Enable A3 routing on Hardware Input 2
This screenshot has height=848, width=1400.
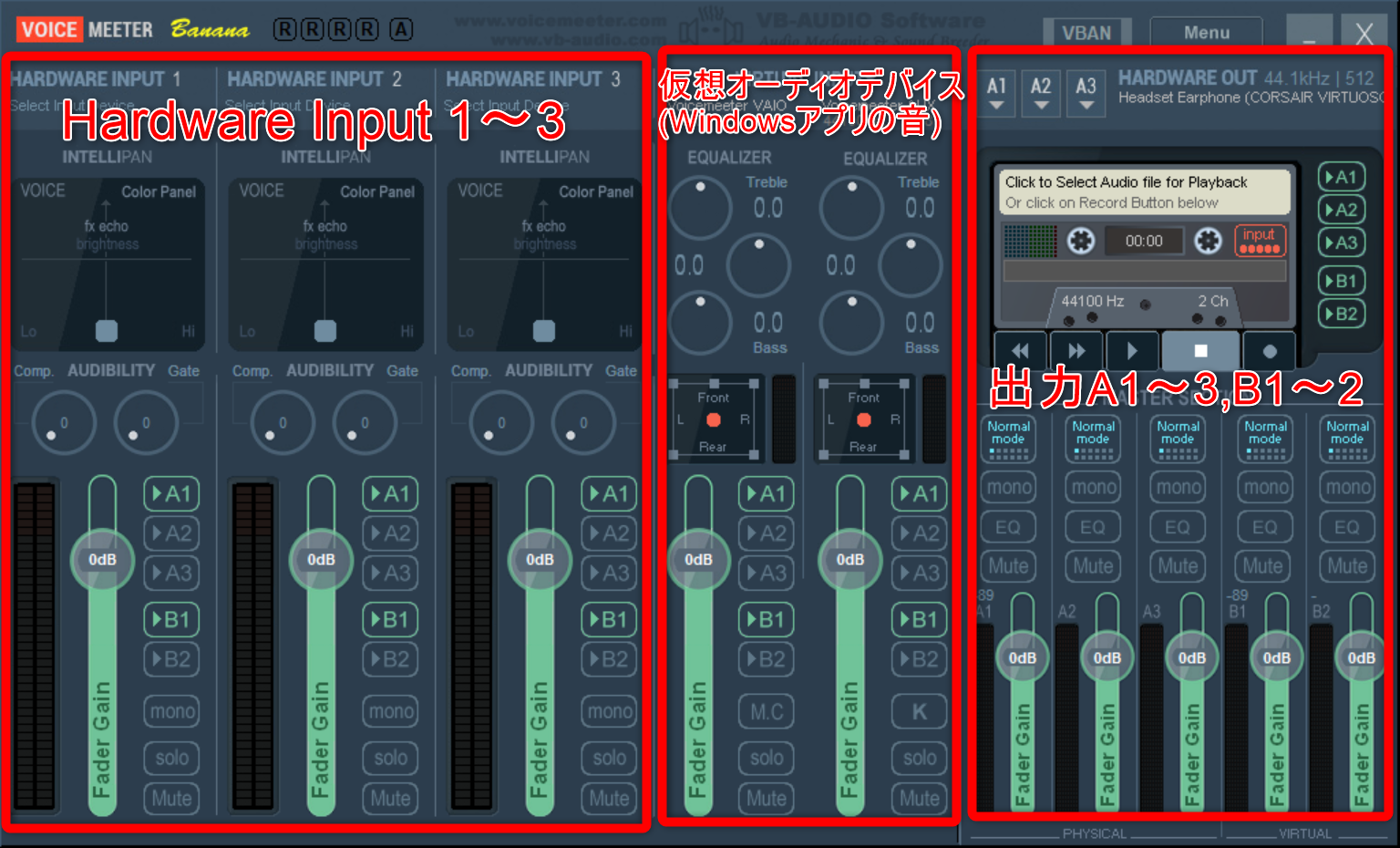click(390, 573)
